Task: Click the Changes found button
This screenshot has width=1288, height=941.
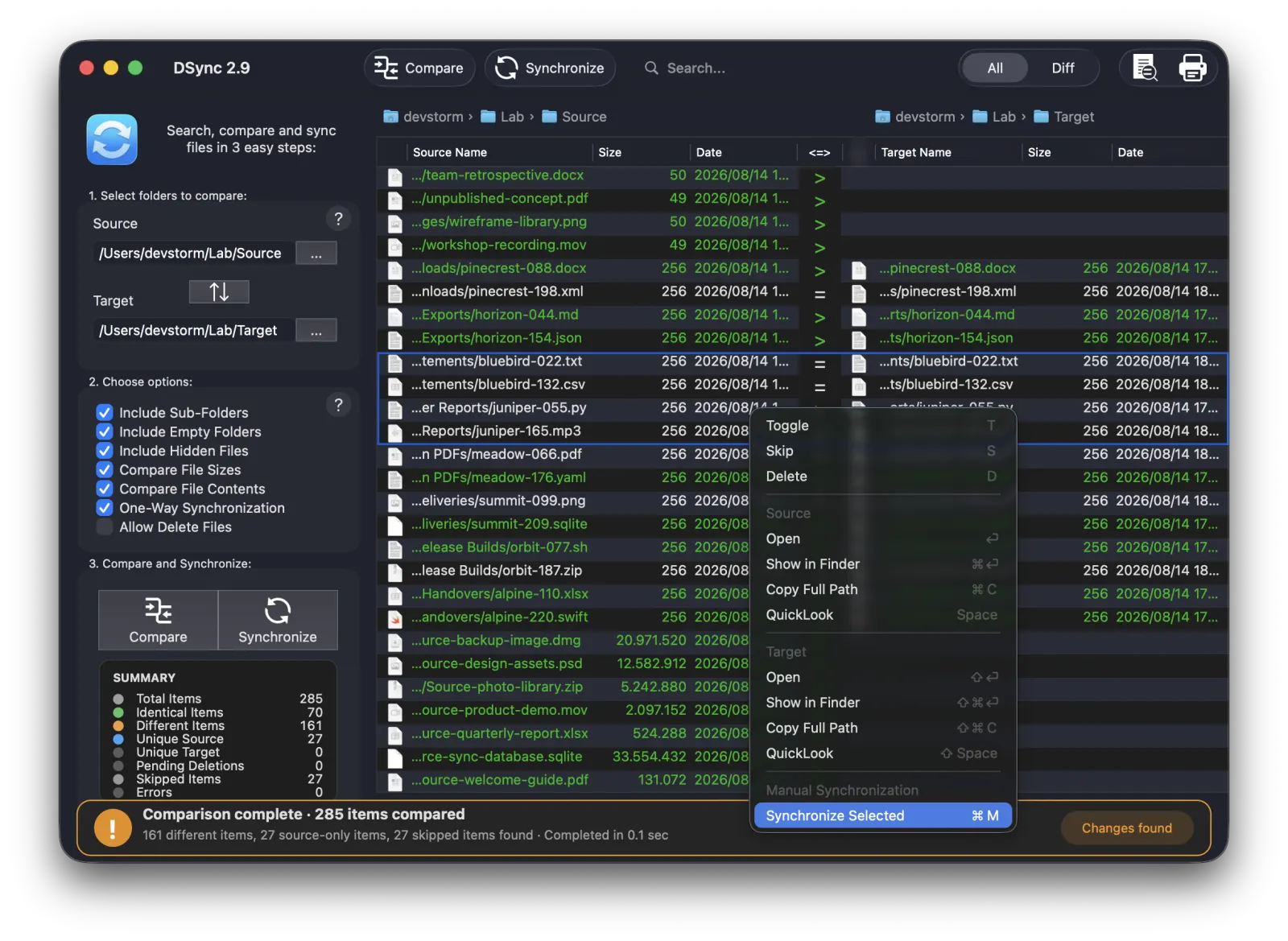Action: (x=1126, y=828)
